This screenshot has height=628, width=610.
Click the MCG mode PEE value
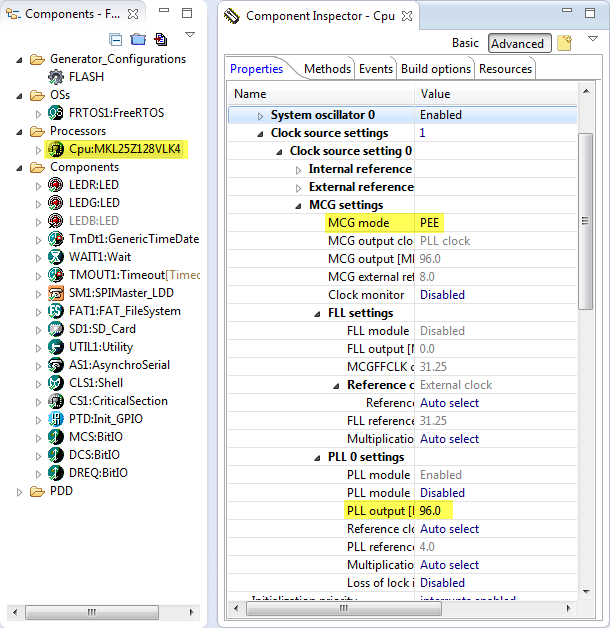point(430,223)
